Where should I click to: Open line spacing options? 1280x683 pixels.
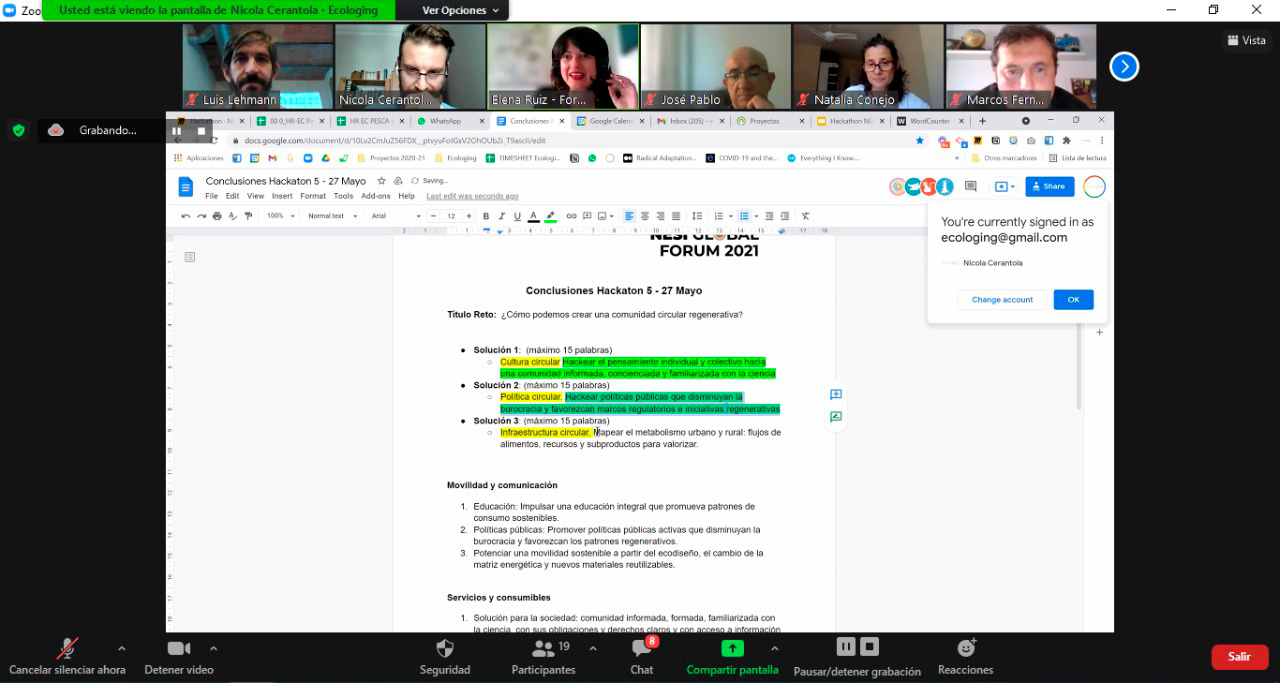pyautogui.click(x=697, y=216)
